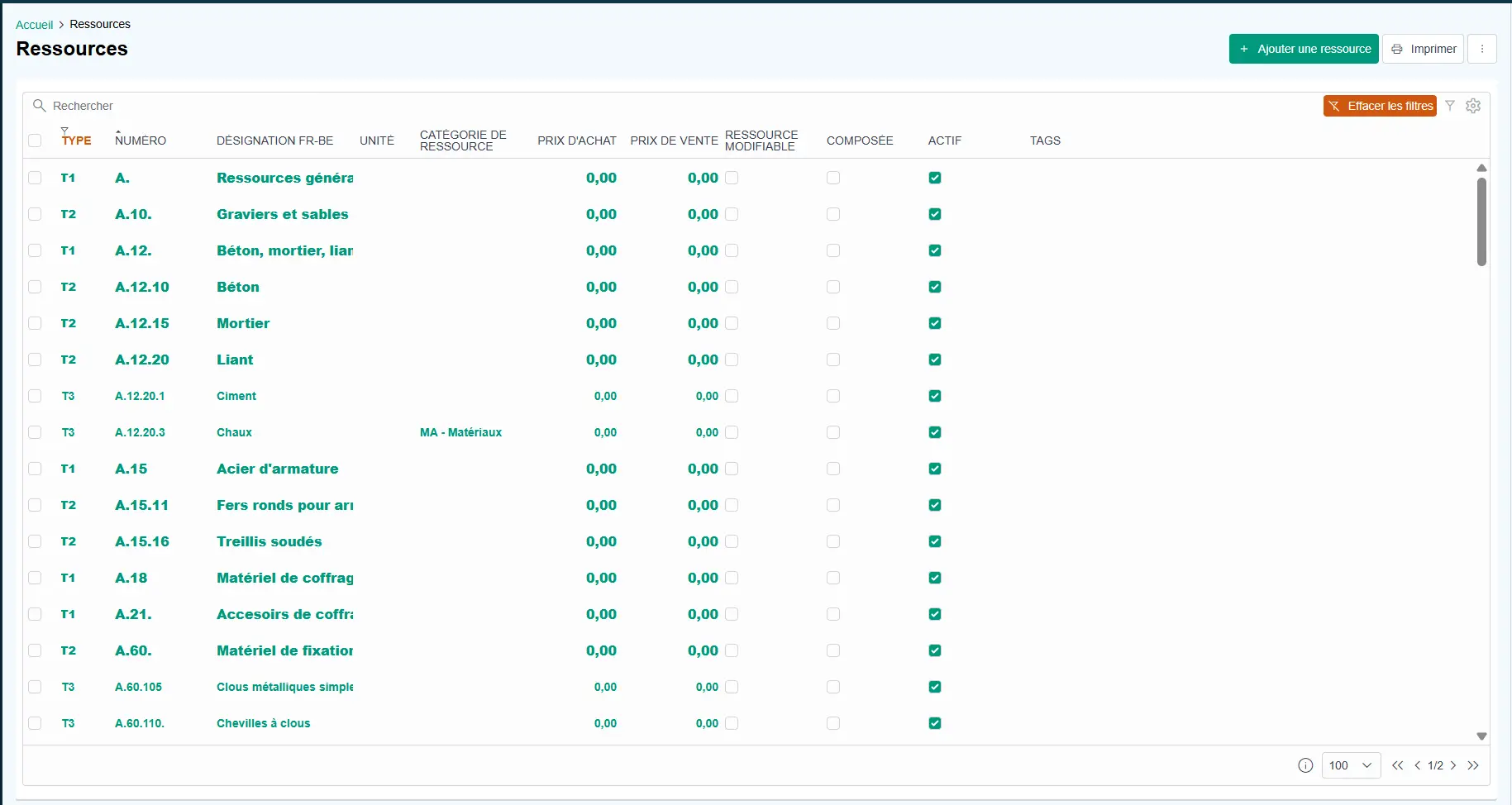Toggle Composée for Liant row
The width and height of the screenshot is (1512, 805).
833,360
